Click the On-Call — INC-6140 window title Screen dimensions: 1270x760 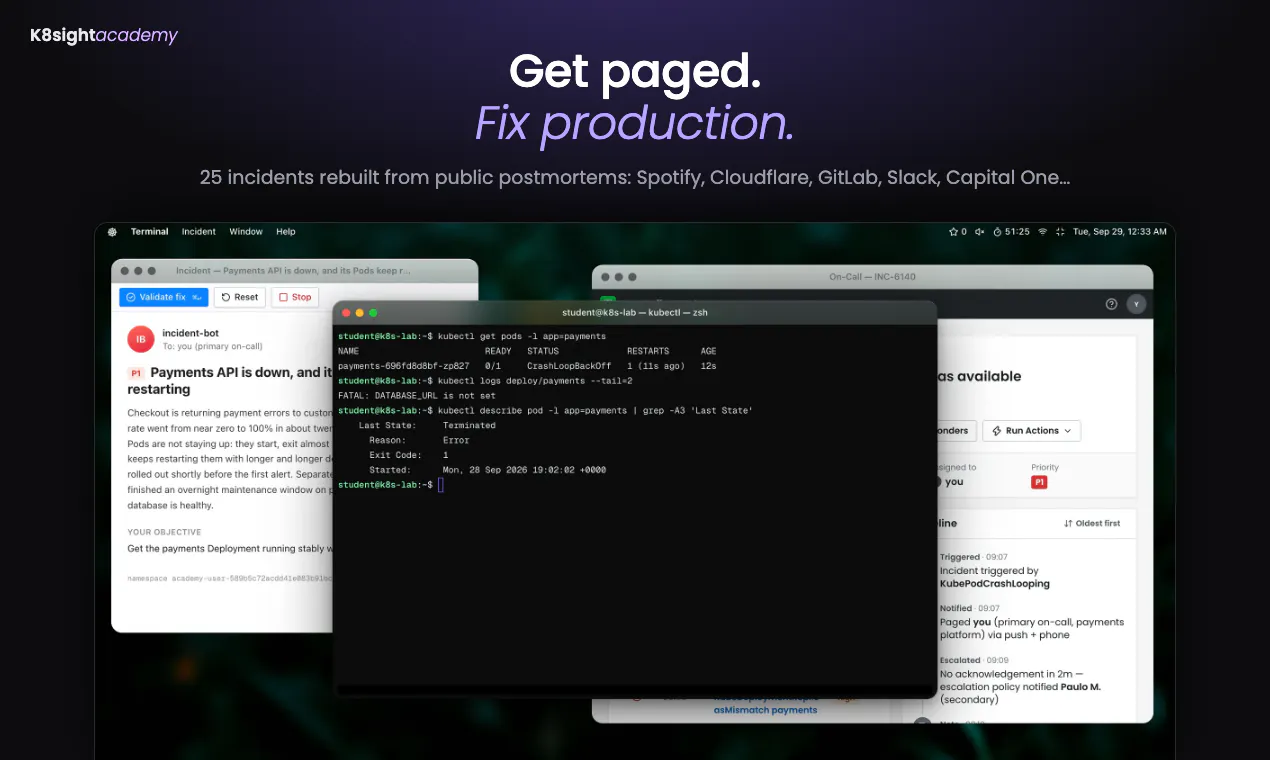click(872, 277)
